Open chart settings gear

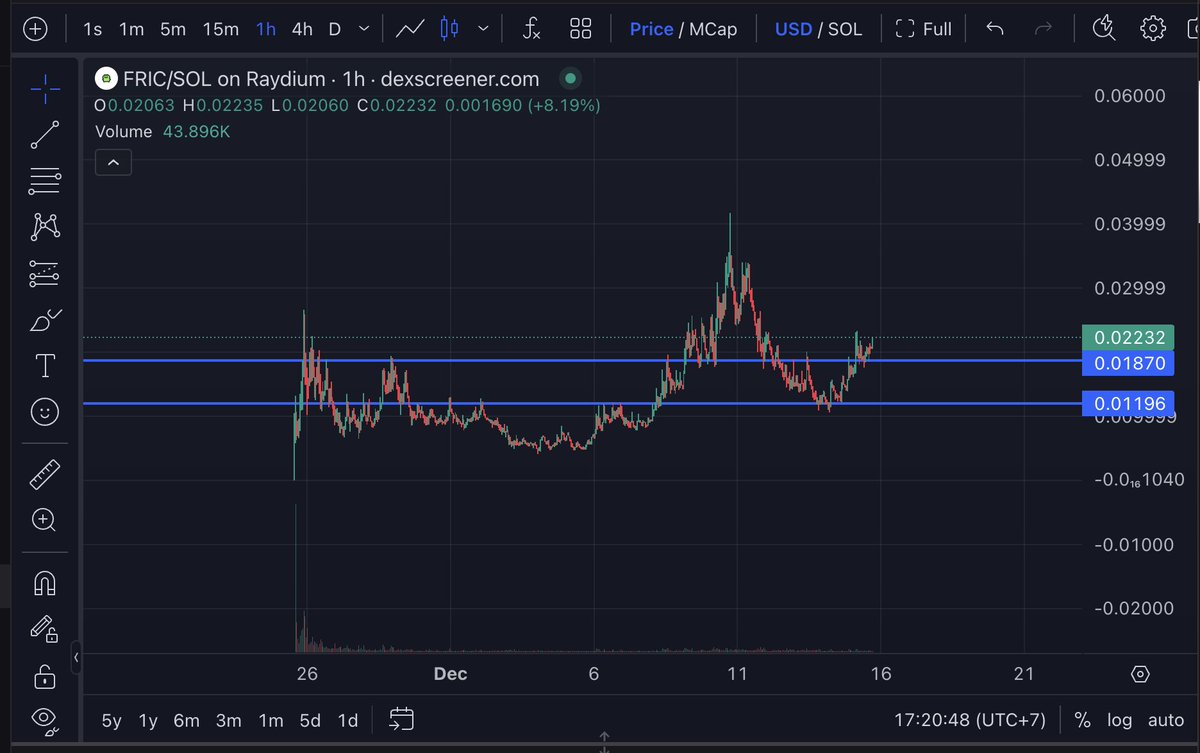[x=1153, y=28]
